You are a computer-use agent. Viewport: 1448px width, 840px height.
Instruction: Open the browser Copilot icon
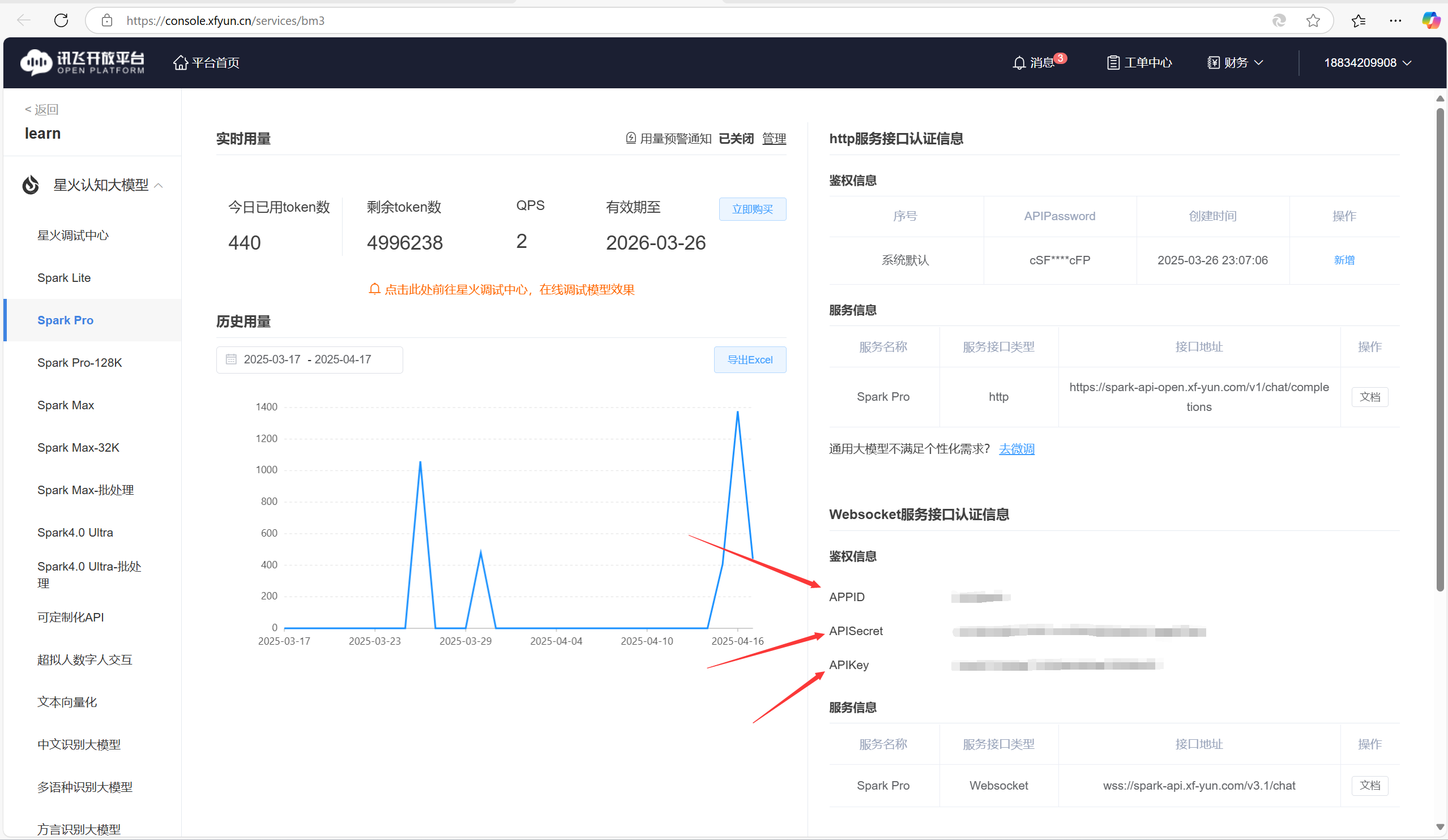click(1430, 21)
